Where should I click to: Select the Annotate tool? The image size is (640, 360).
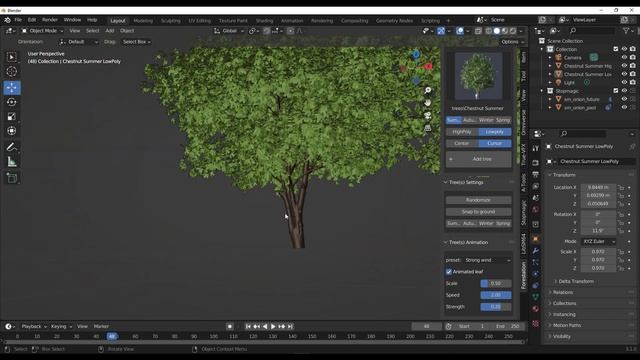pos(12,147)
